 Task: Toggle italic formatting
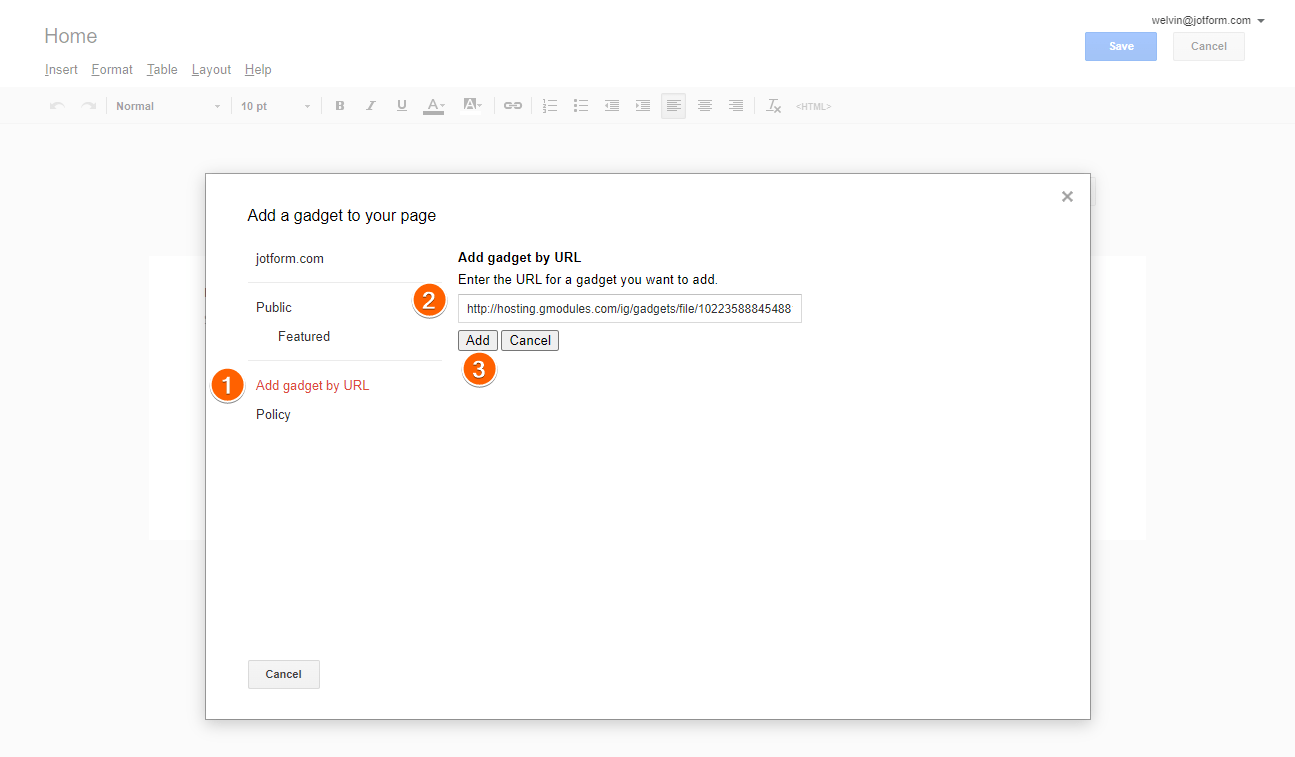(x=371, y=106)
